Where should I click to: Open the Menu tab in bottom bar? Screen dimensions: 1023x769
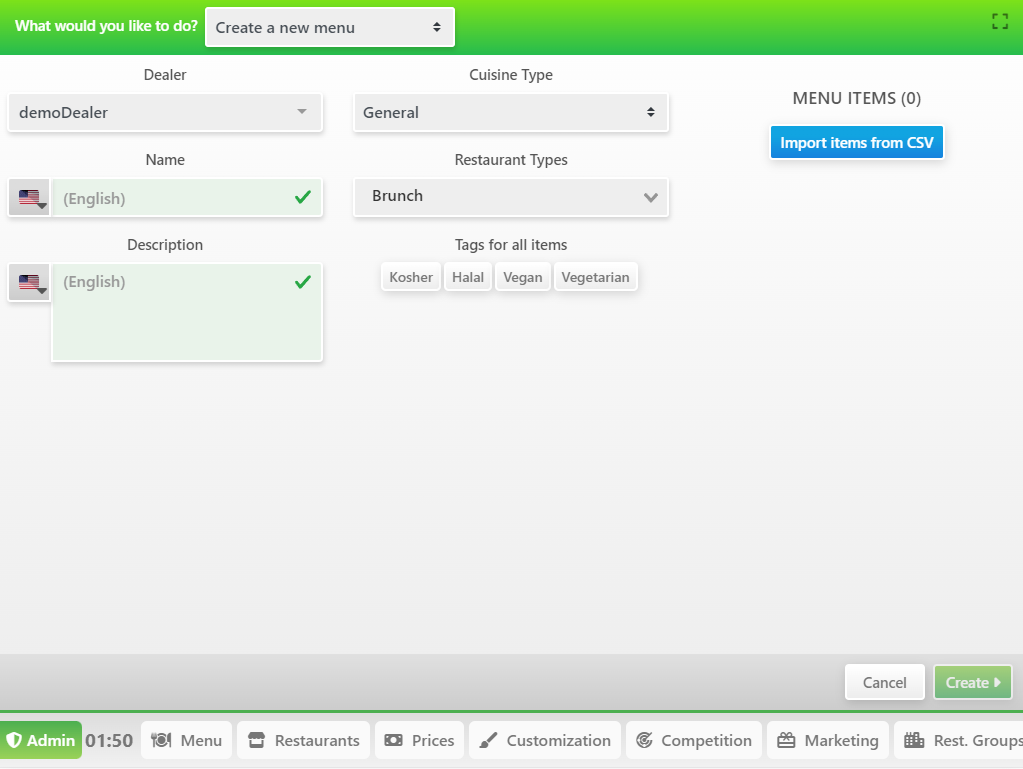(187, 740)
